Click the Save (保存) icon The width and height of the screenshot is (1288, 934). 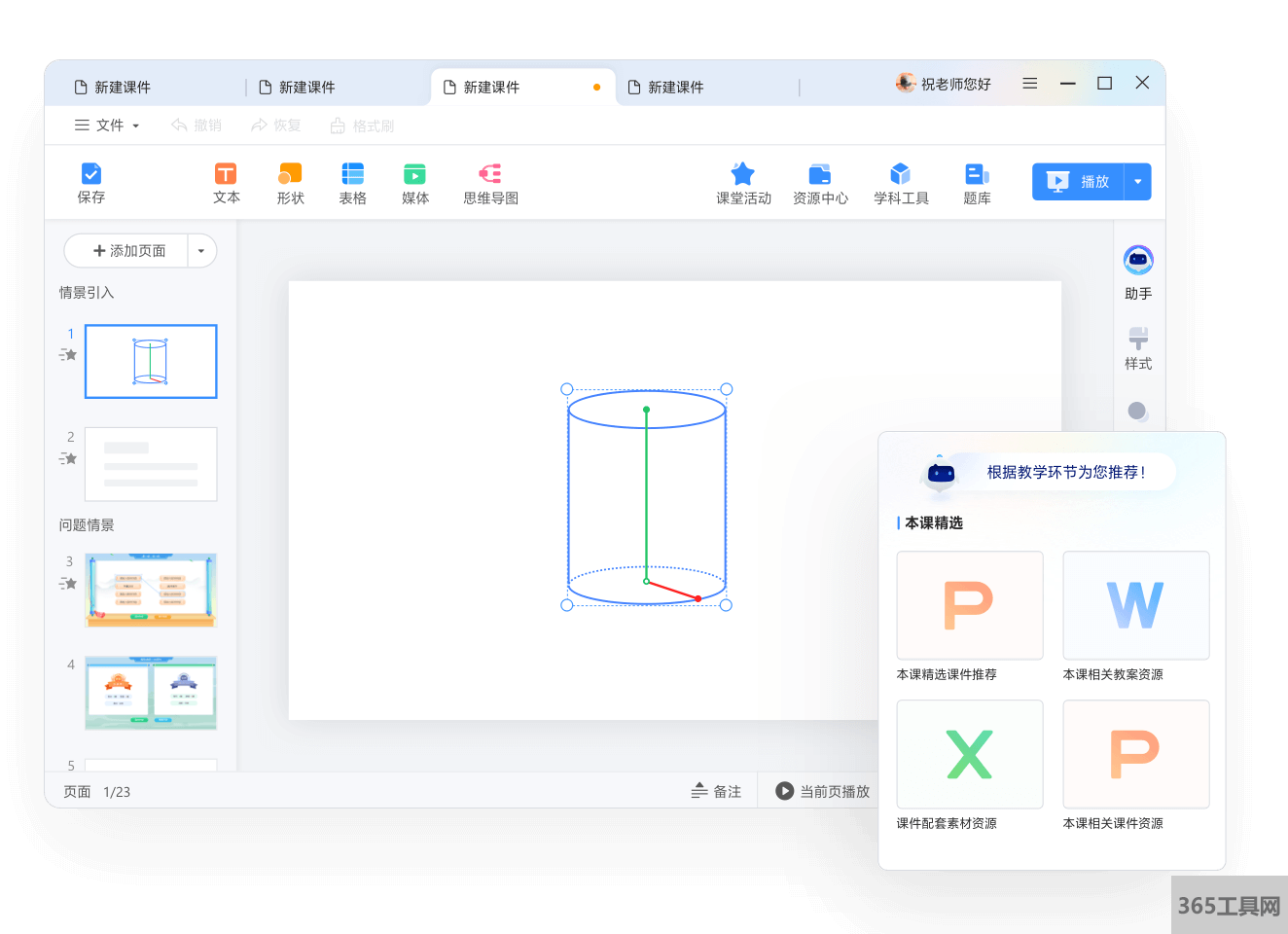pos(91,175)
